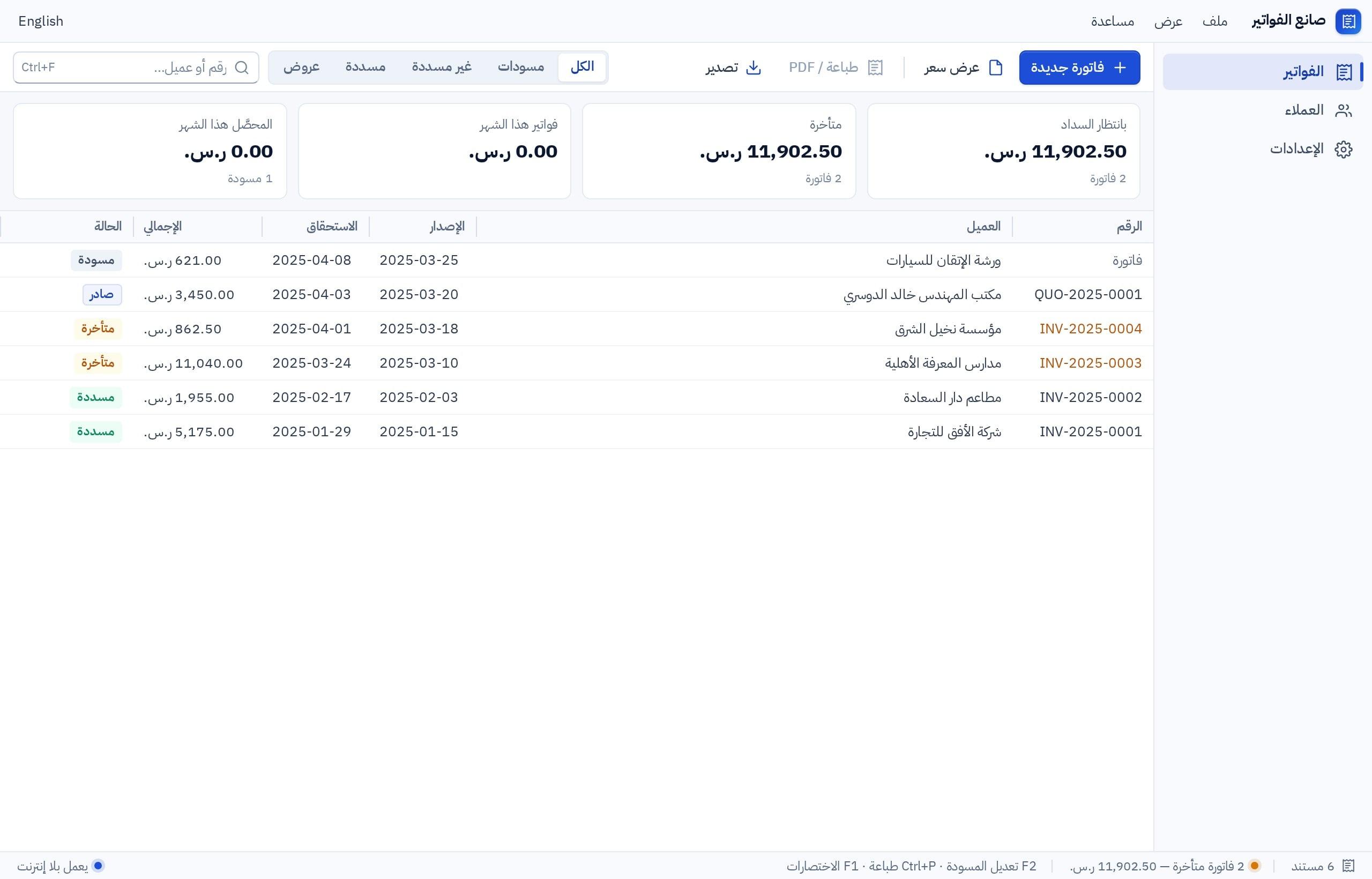This screenshot has width=1372, height=879.
Task: Select the الكل filter tab
Action: tap(582, 67)
